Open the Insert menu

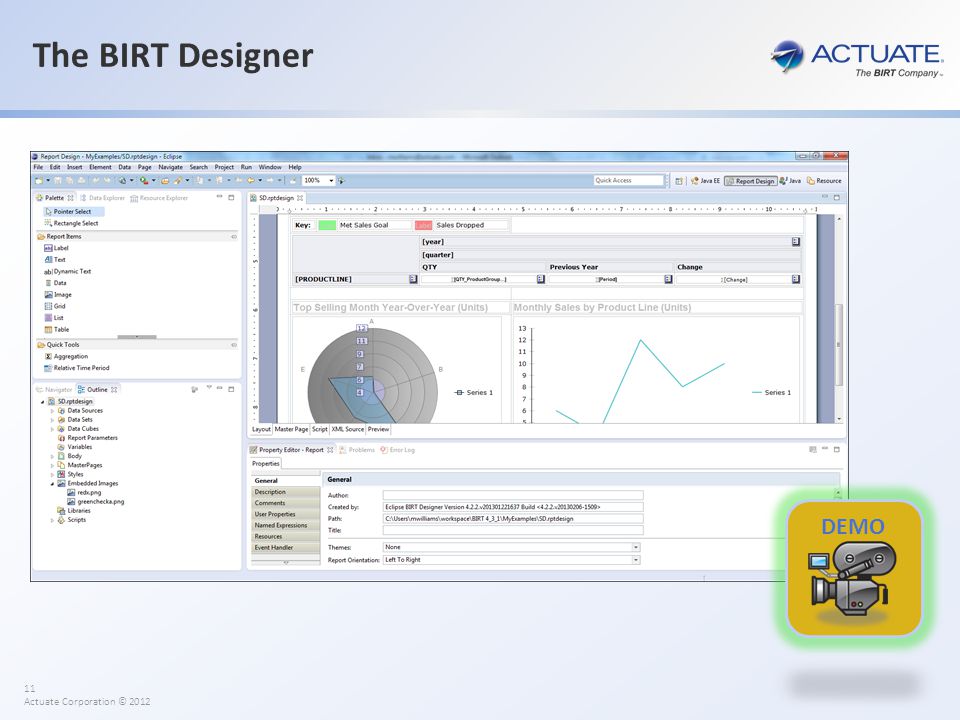click(x=75, y=167)
